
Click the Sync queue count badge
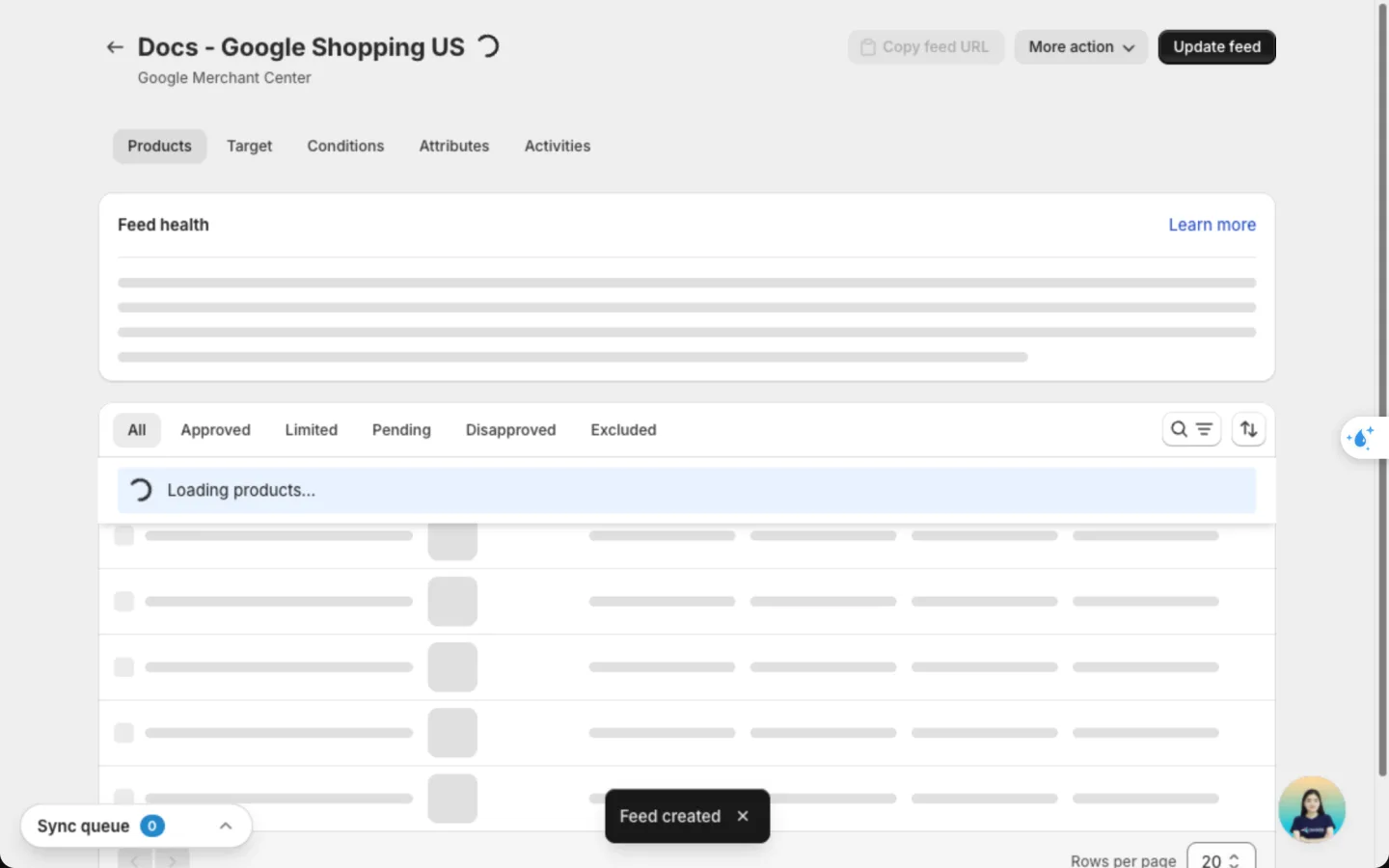click(152, 826)
